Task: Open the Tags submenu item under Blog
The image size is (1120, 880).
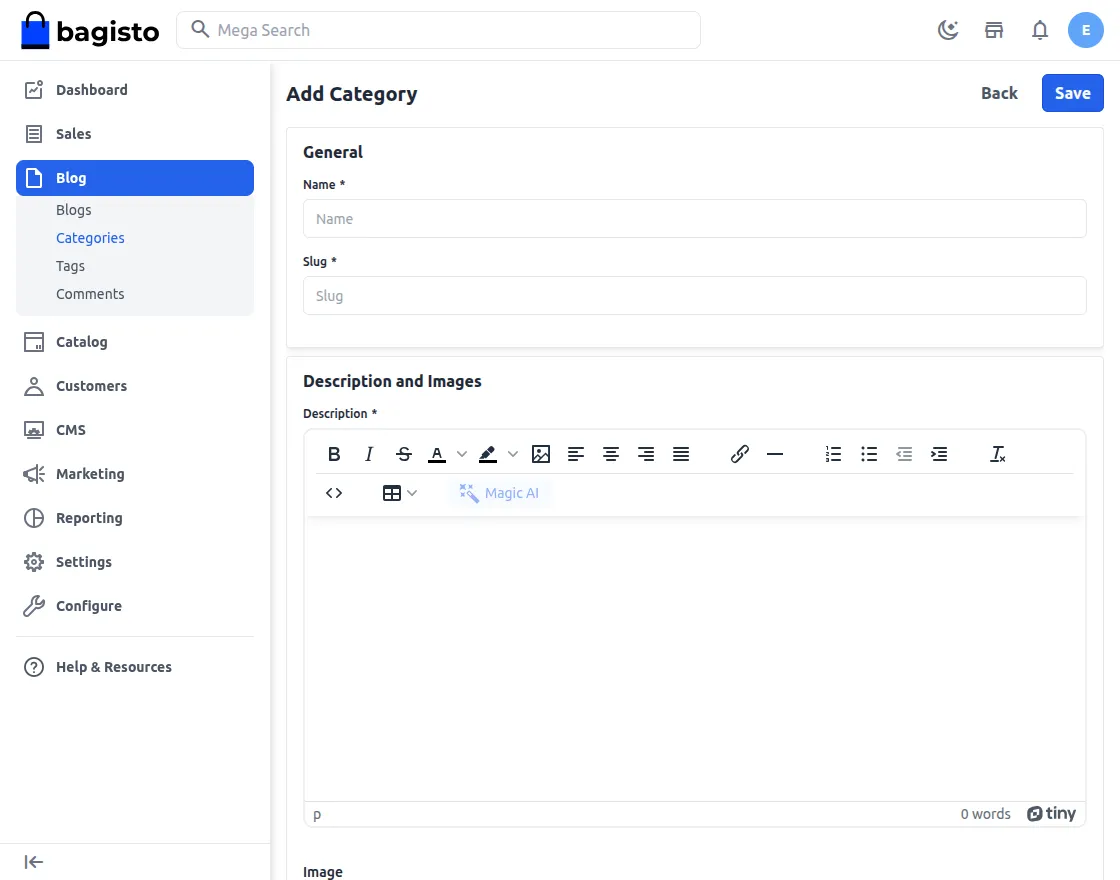Action: tap(71, 266)
